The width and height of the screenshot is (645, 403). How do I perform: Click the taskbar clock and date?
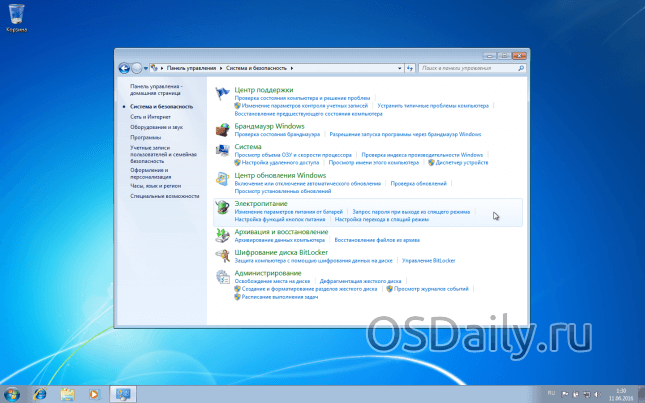(621, 394)
